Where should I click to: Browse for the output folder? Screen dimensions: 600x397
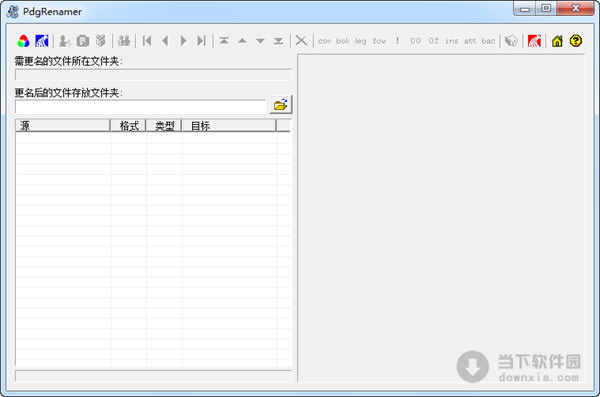(280, 105)
